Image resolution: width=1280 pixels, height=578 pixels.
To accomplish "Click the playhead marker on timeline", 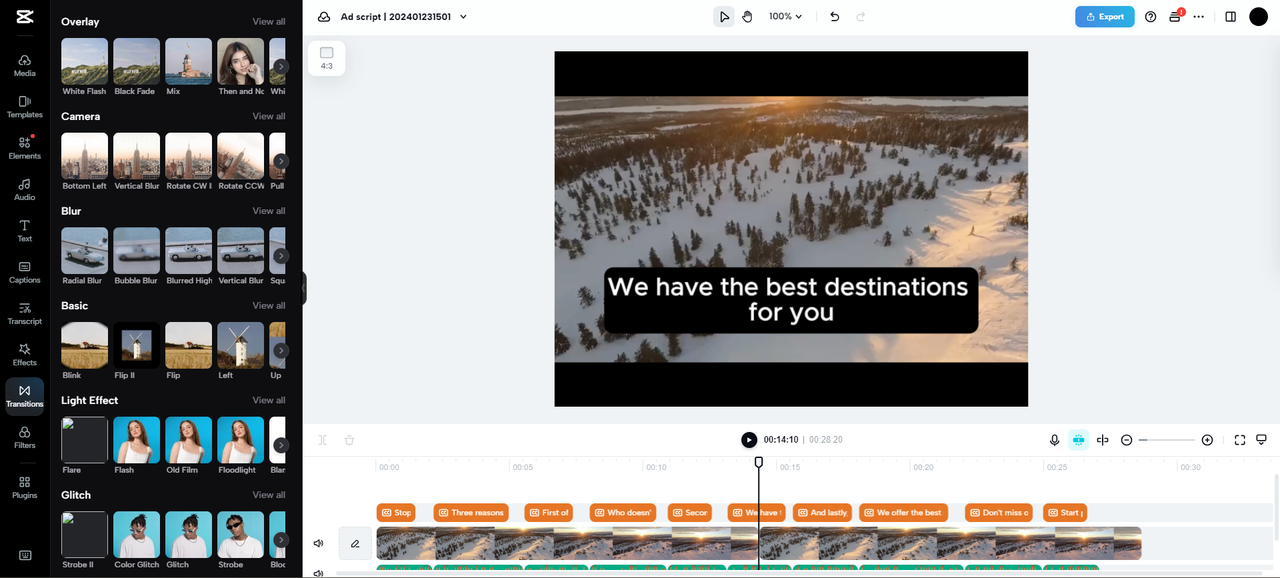I will pyautogui.click(x=759, y=462).
